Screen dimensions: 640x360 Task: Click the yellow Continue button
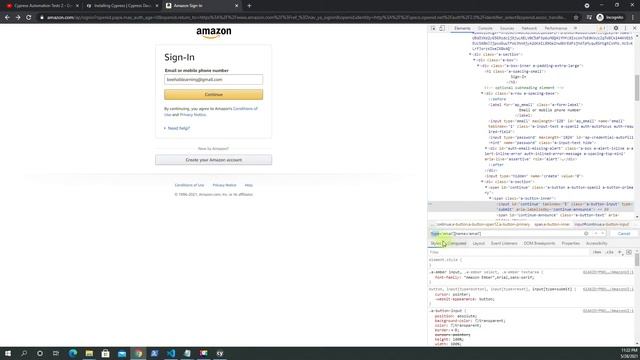point(213,94)
